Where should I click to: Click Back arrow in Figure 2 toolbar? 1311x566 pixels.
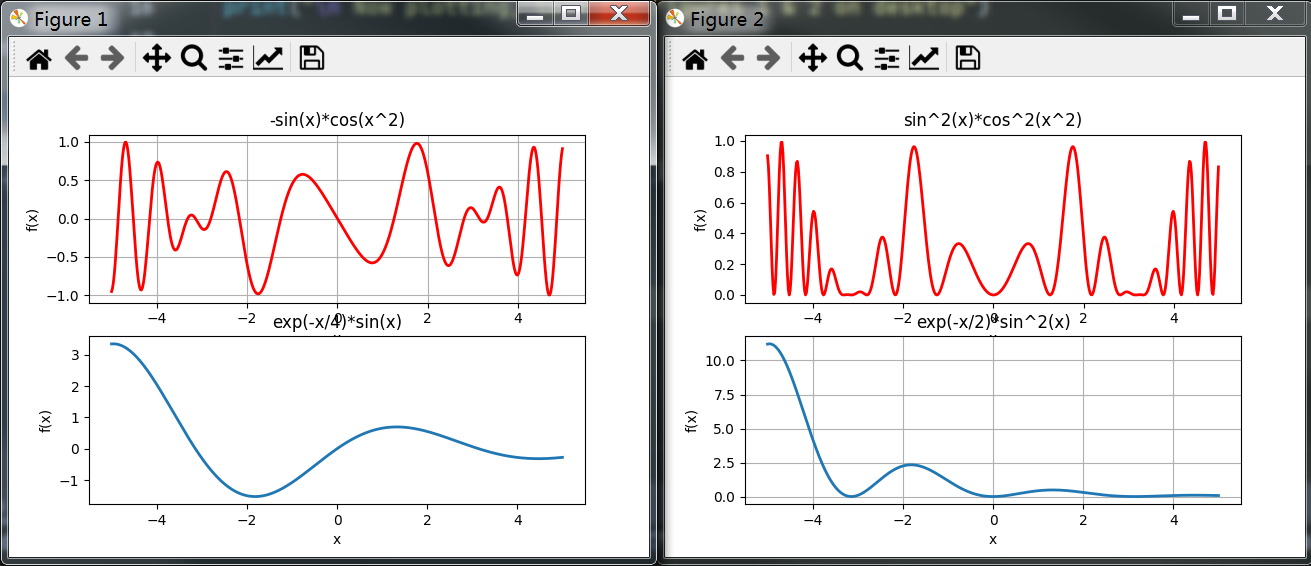(733, 59)
